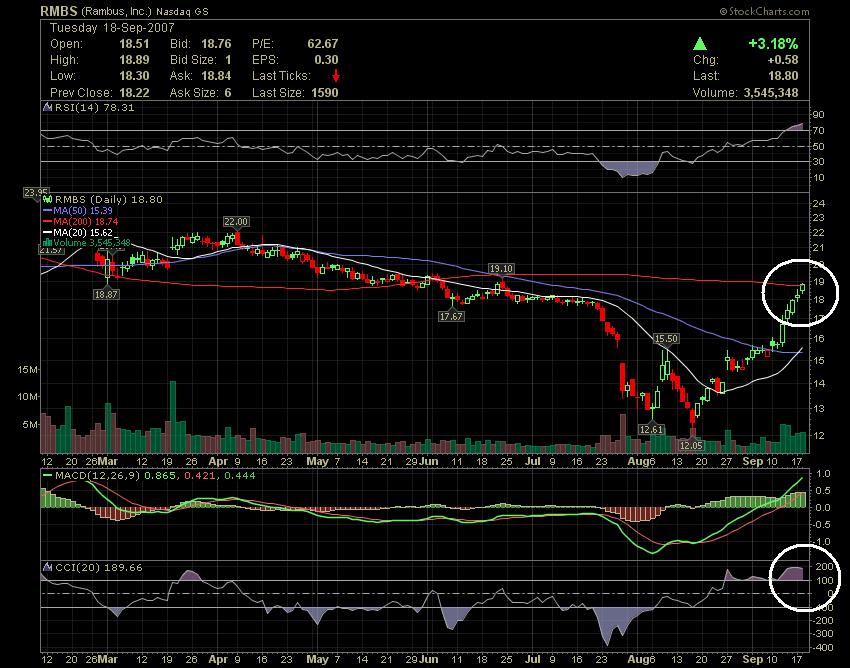
Task: Click the small icon before RSI(14)
Action: 48,107
